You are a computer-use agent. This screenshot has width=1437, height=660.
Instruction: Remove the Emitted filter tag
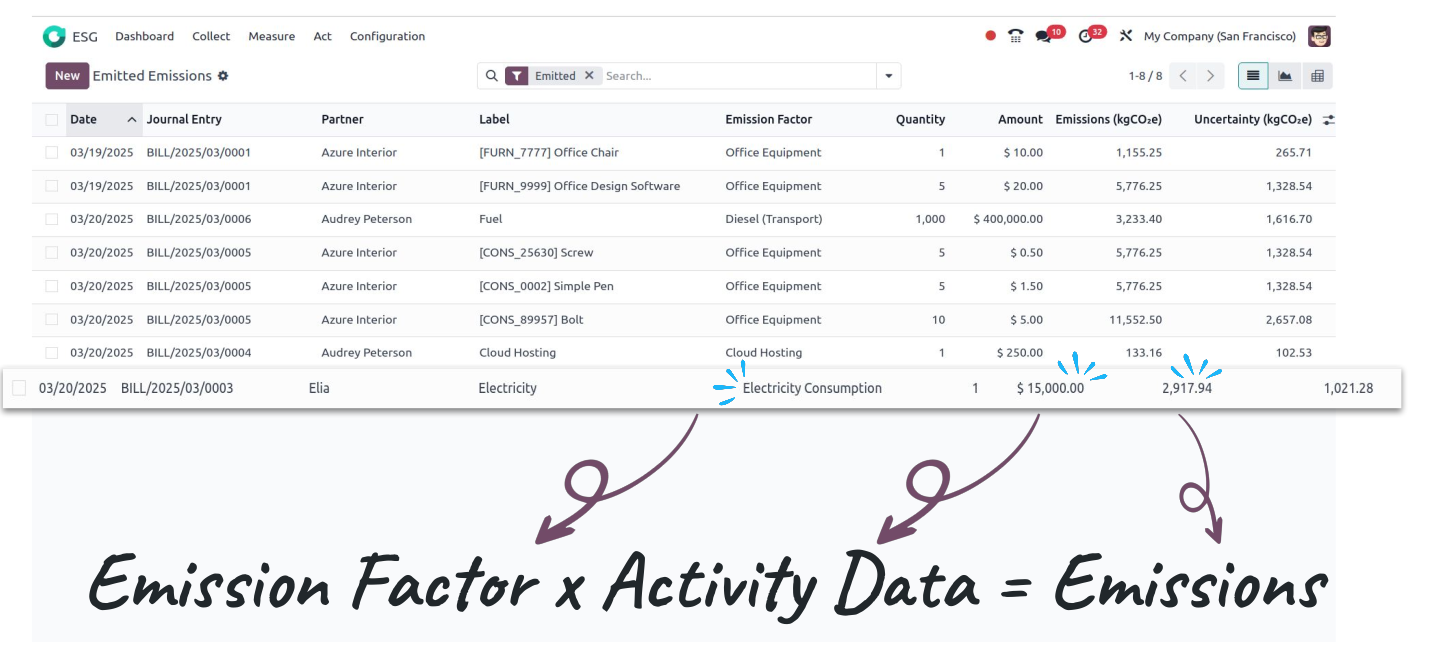click(x=590, y=76)
